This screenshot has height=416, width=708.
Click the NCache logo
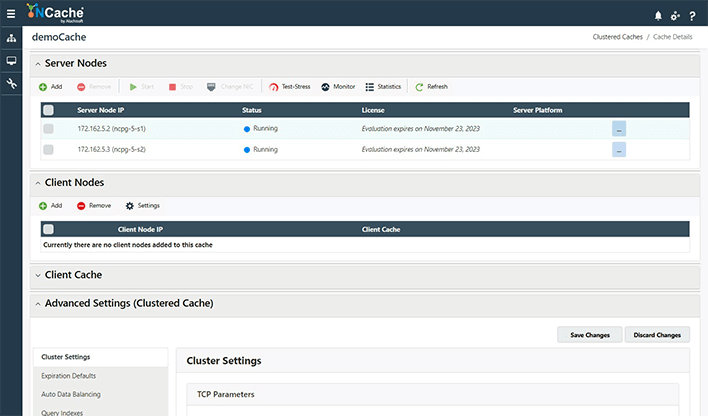[x=55, y=13]
